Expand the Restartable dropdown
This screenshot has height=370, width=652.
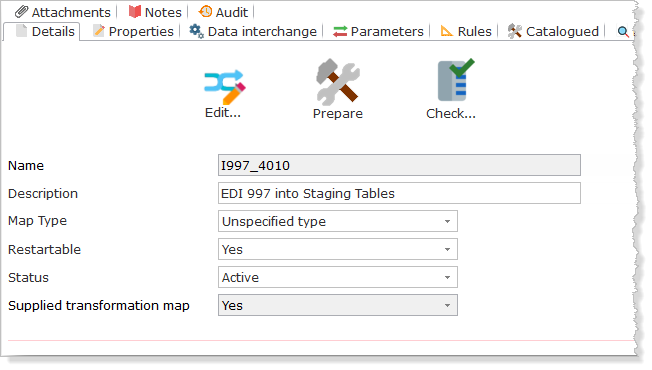(x=338, y=249)
